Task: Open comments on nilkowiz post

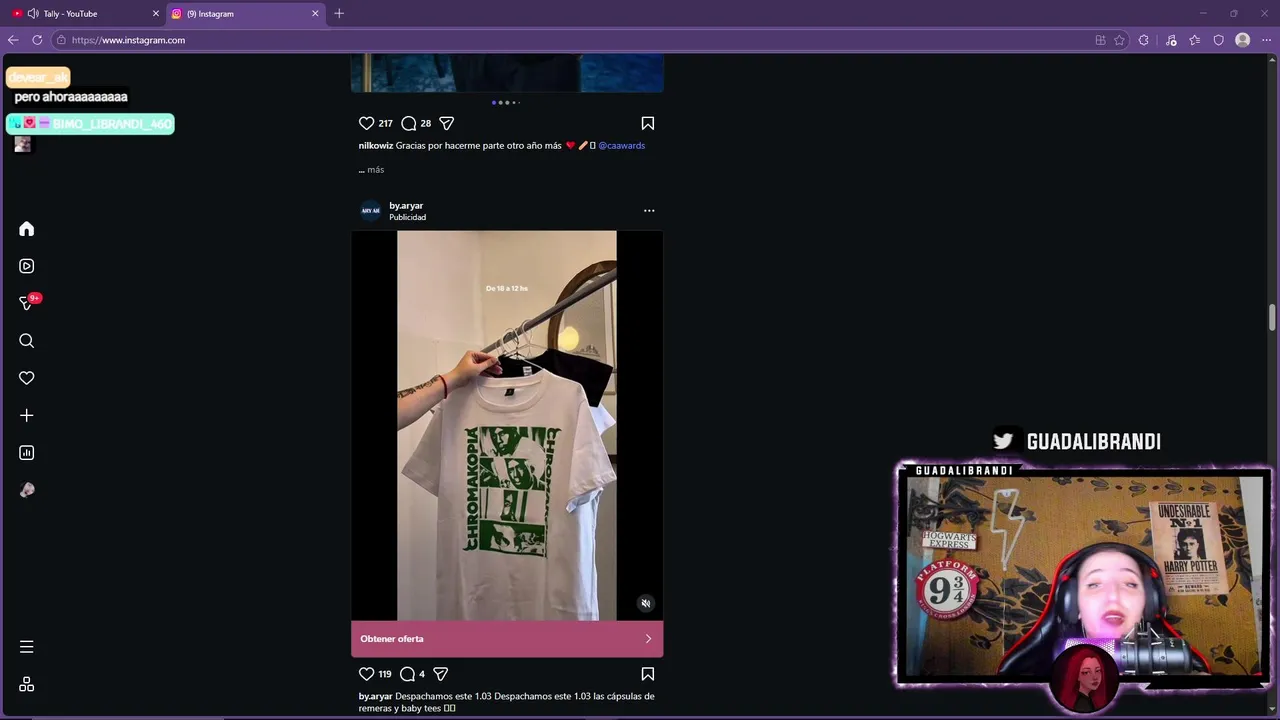Action: (408, 123)
